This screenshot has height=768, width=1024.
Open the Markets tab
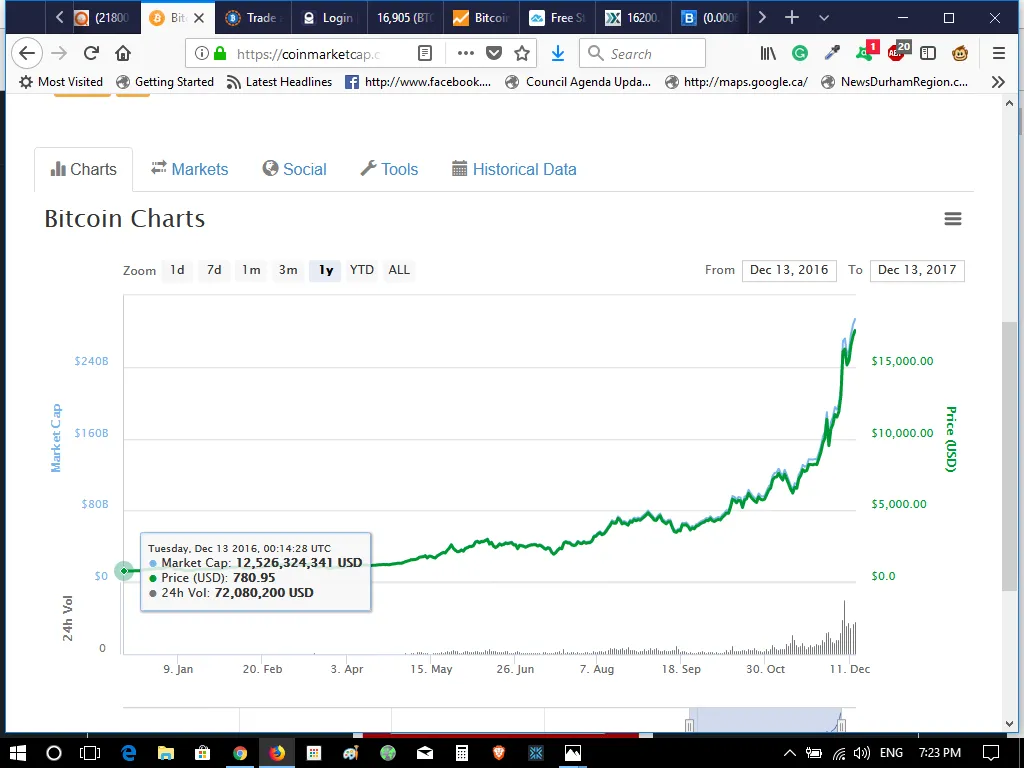(x=189, y=169)
